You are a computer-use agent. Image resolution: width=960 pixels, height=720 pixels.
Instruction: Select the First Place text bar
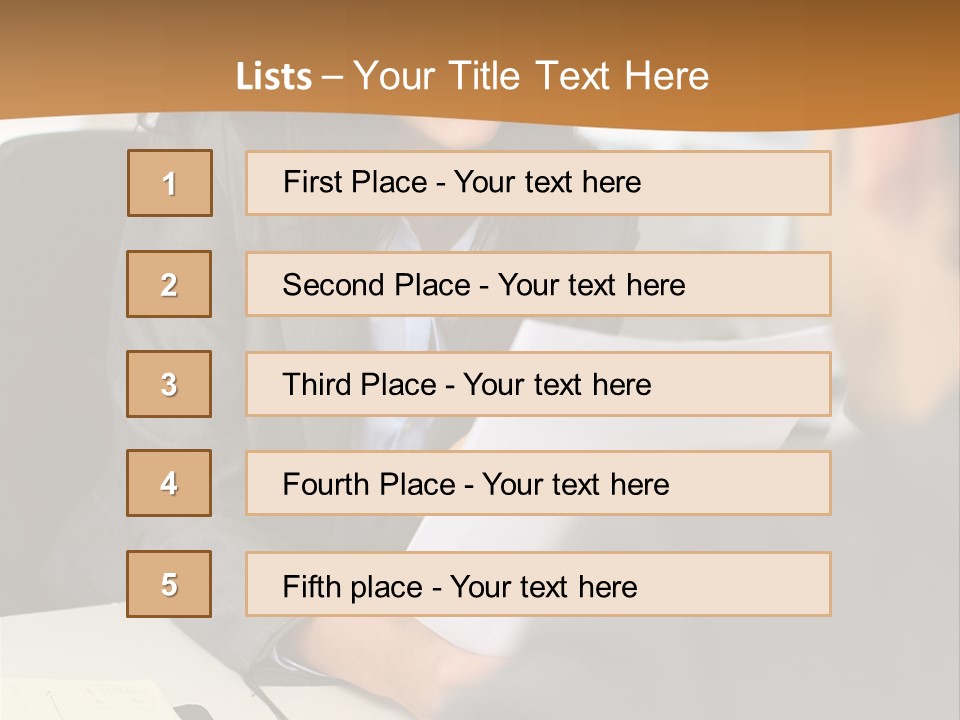point(538,183)
